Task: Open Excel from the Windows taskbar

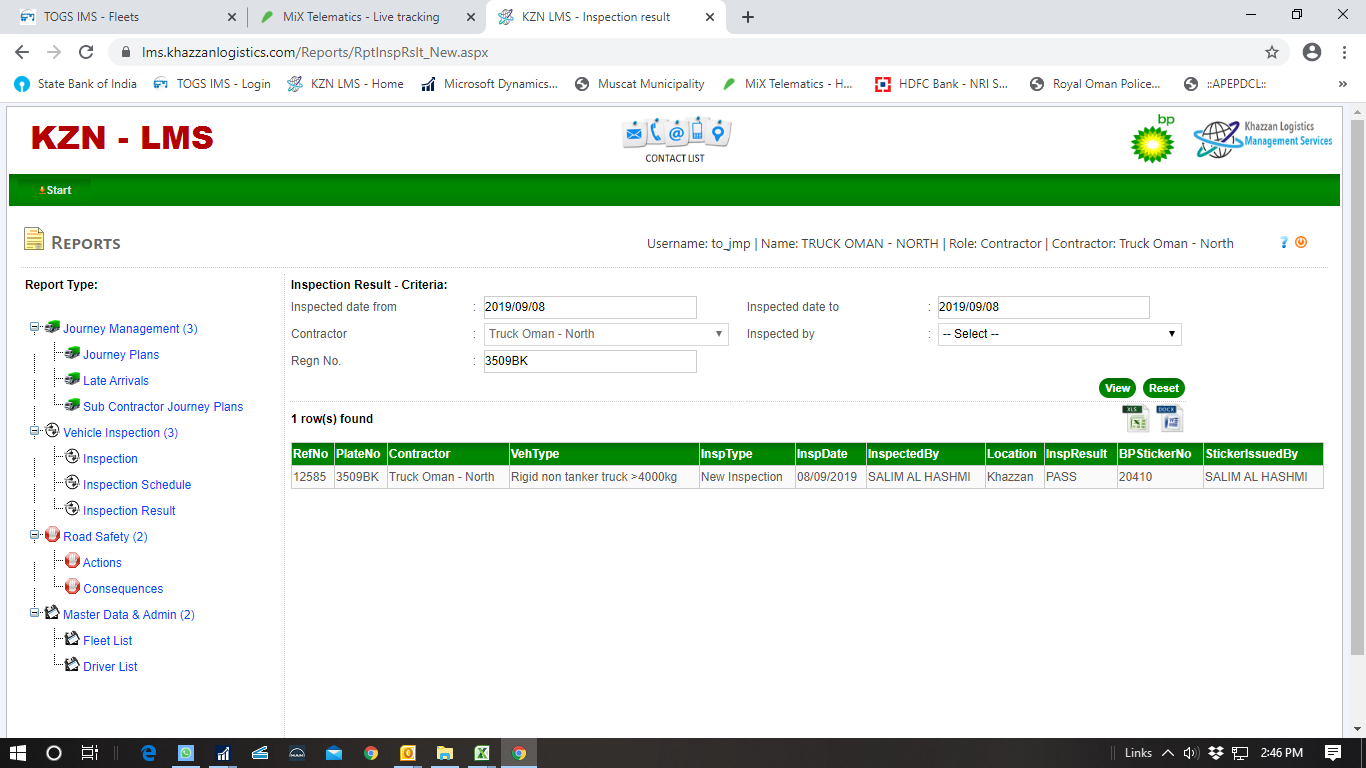Action: [481, 753]
